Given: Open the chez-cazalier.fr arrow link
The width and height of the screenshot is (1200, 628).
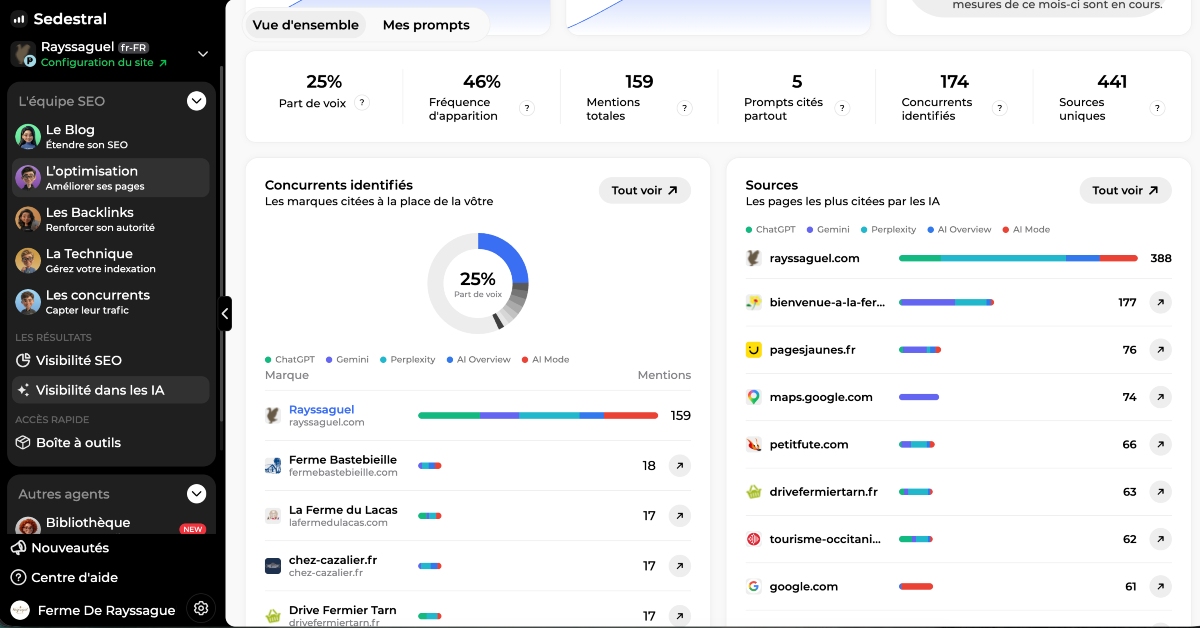Looking at the screenshot, I should [679, 566].
